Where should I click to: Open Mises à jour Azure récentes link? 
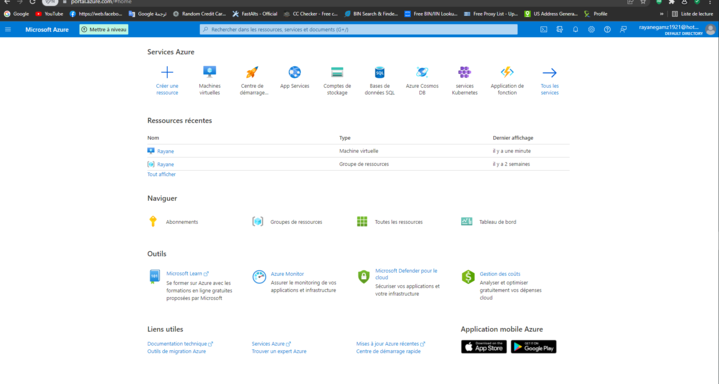tap(390, 344)
